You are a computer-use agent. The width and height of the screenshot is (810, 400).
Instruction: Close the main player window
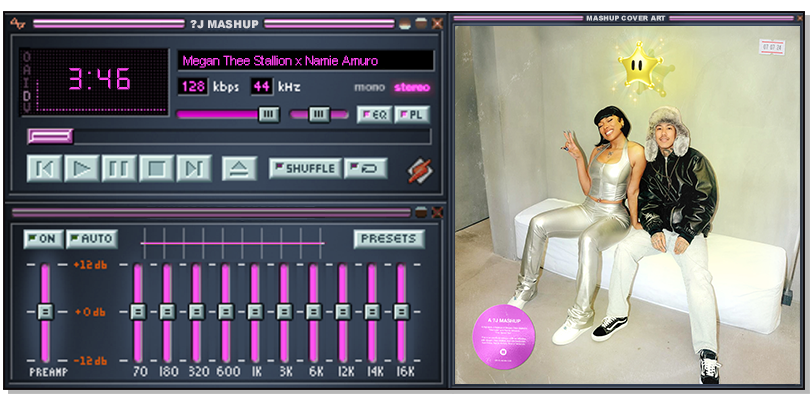tap(438, 23)
